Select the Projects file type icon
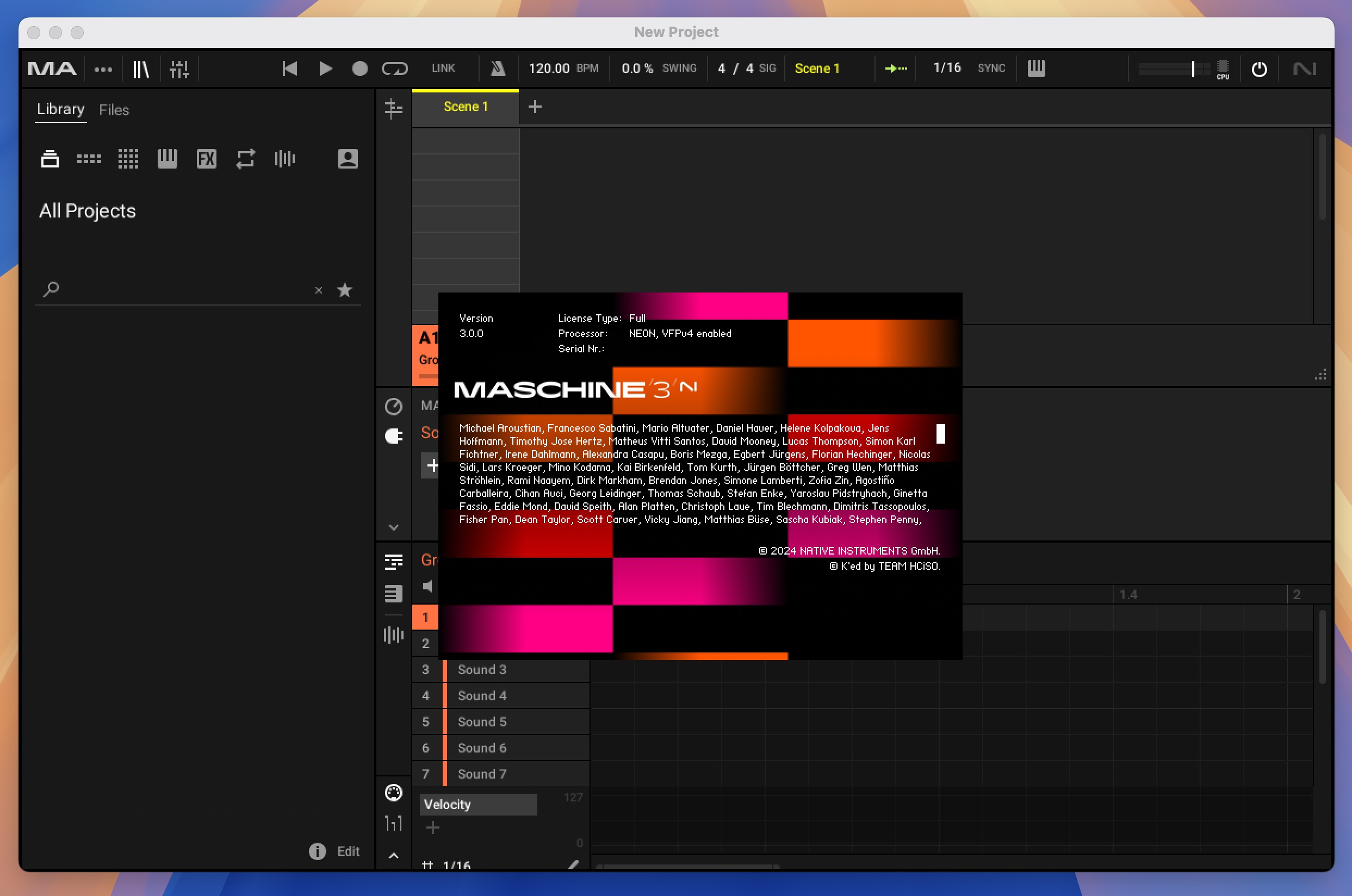This screenshot has width=1352, height=896. [49, 159]
